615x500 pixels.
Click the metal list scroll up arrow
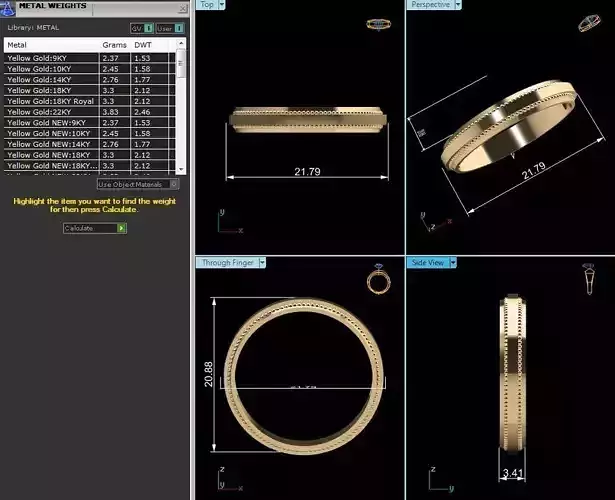(181, 43)
